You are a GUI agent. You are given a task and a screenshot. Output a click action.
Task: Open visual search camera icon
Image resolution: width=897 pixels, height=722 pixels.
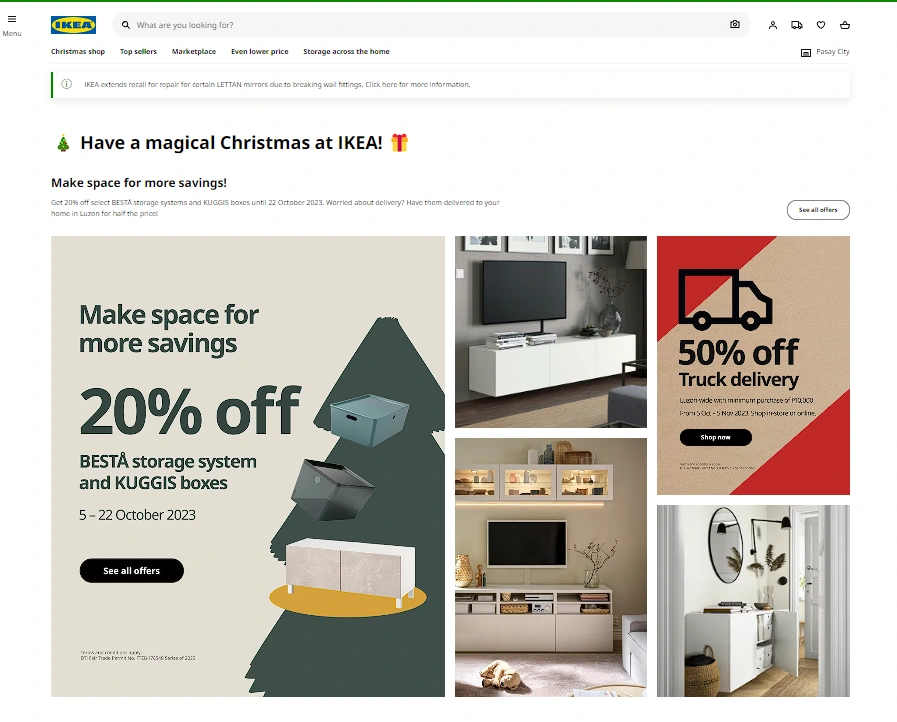[735, 25]
